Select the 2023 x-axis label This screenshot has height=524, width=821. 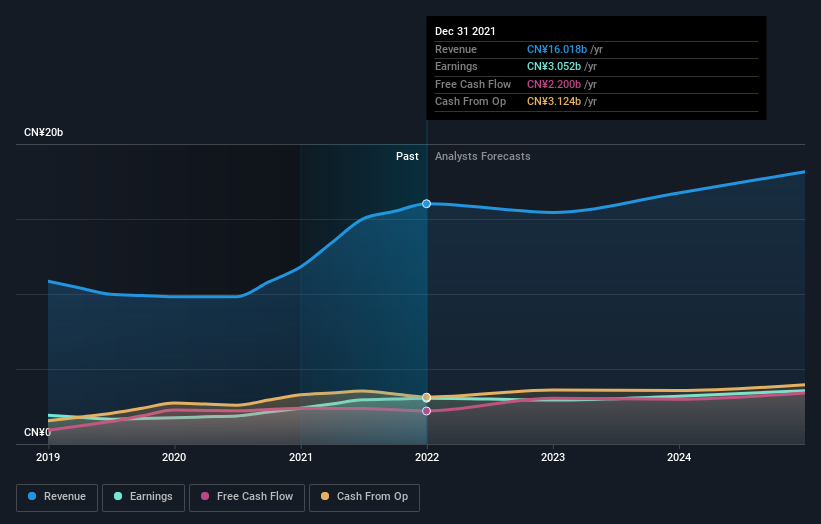(553, 458)
